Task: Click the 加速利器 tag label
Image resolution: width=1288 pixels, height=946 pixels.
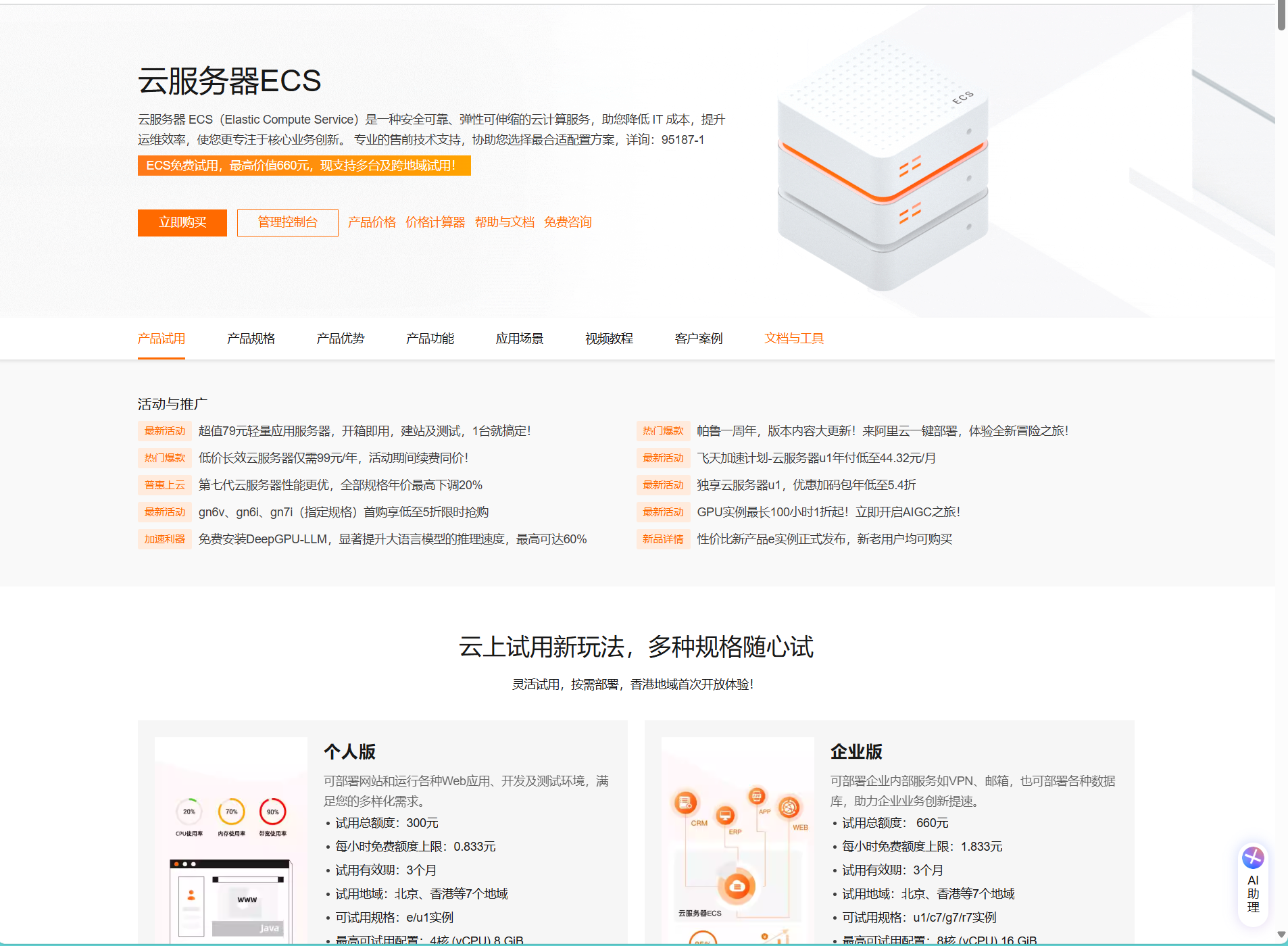Action: point(165,539)
